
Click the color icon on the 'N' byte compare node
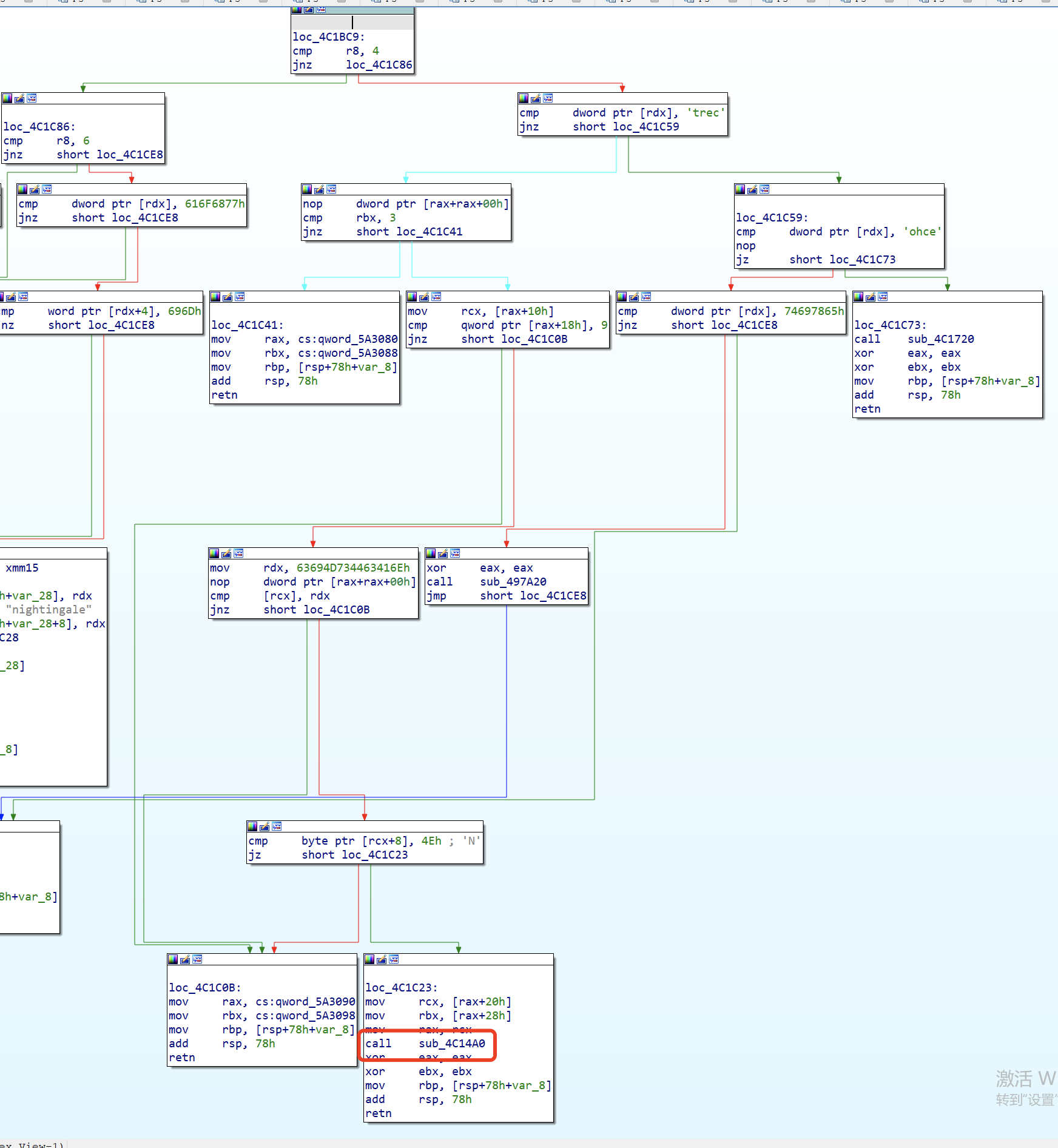[252, 826]
